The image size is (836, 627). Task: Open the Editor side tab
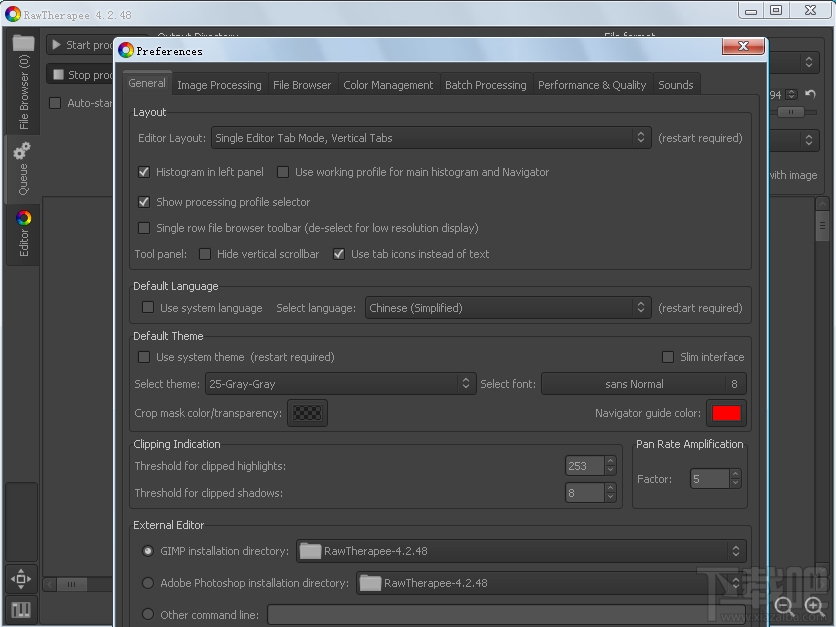click(23, 234)
